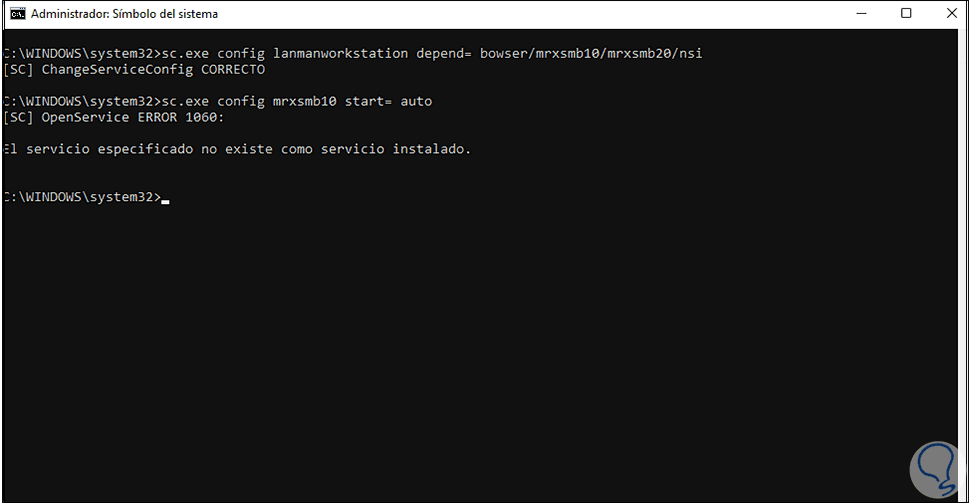This screenshot has height=503, width=972.
Task: Click the OpenService ERROR 1060 line
Action: pos(115,117)
